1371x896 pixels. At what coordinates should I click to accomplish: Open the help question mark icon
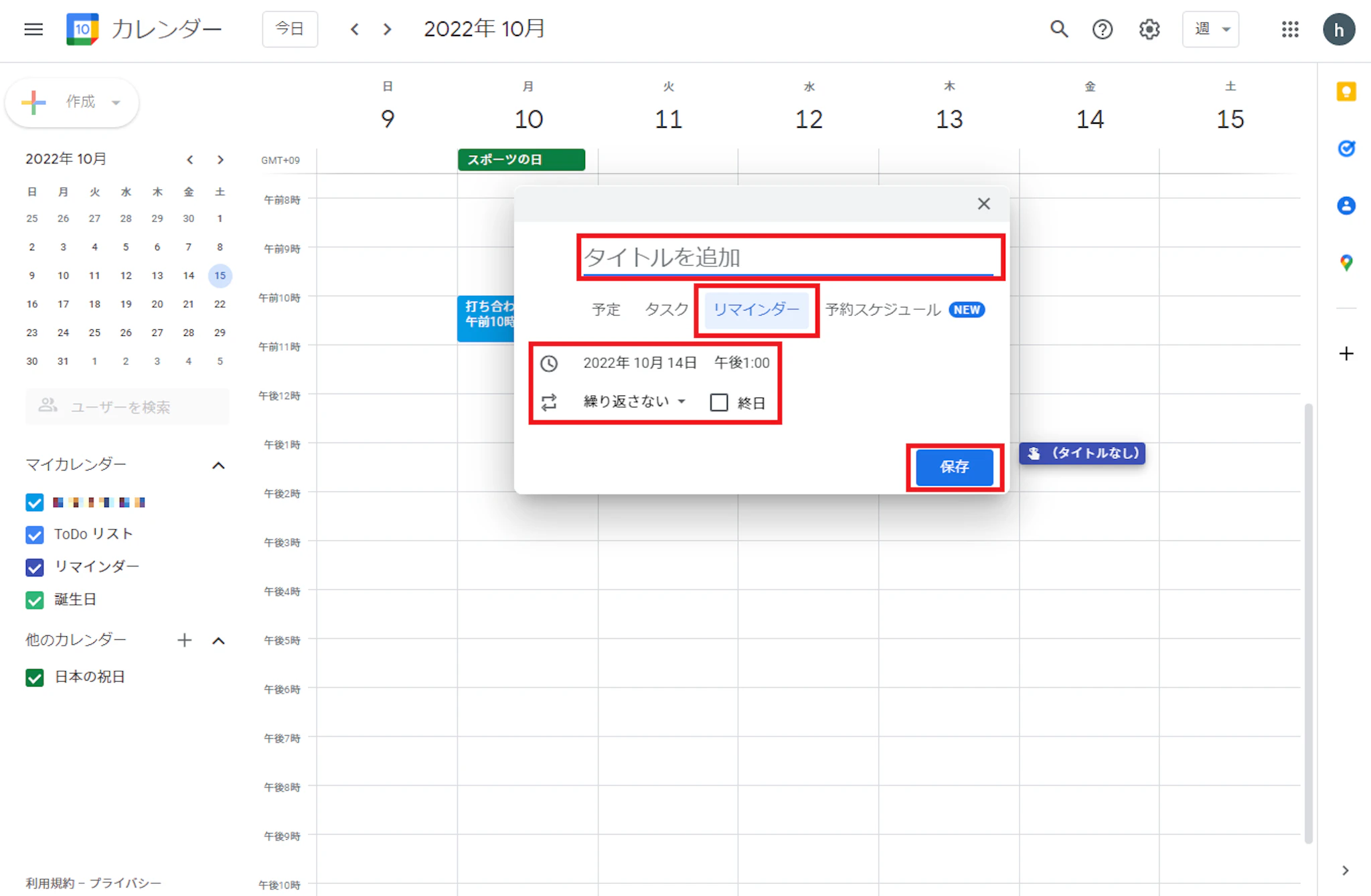tap(1103, 29)
